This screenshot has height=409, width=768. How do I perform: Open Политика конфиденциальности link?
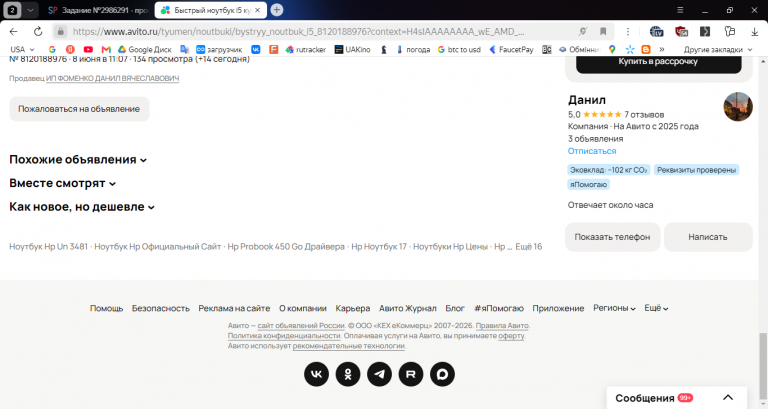pos(284,336)
